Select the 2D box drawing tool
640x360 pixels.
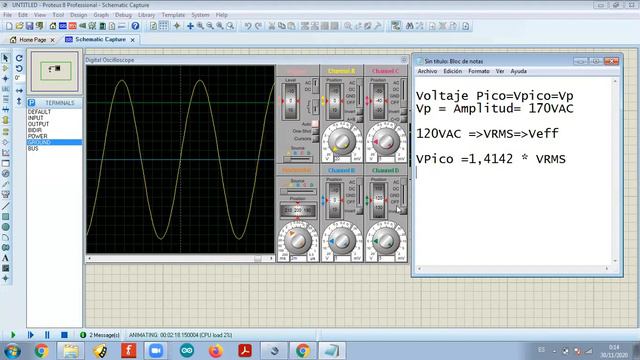coord(5,217)
